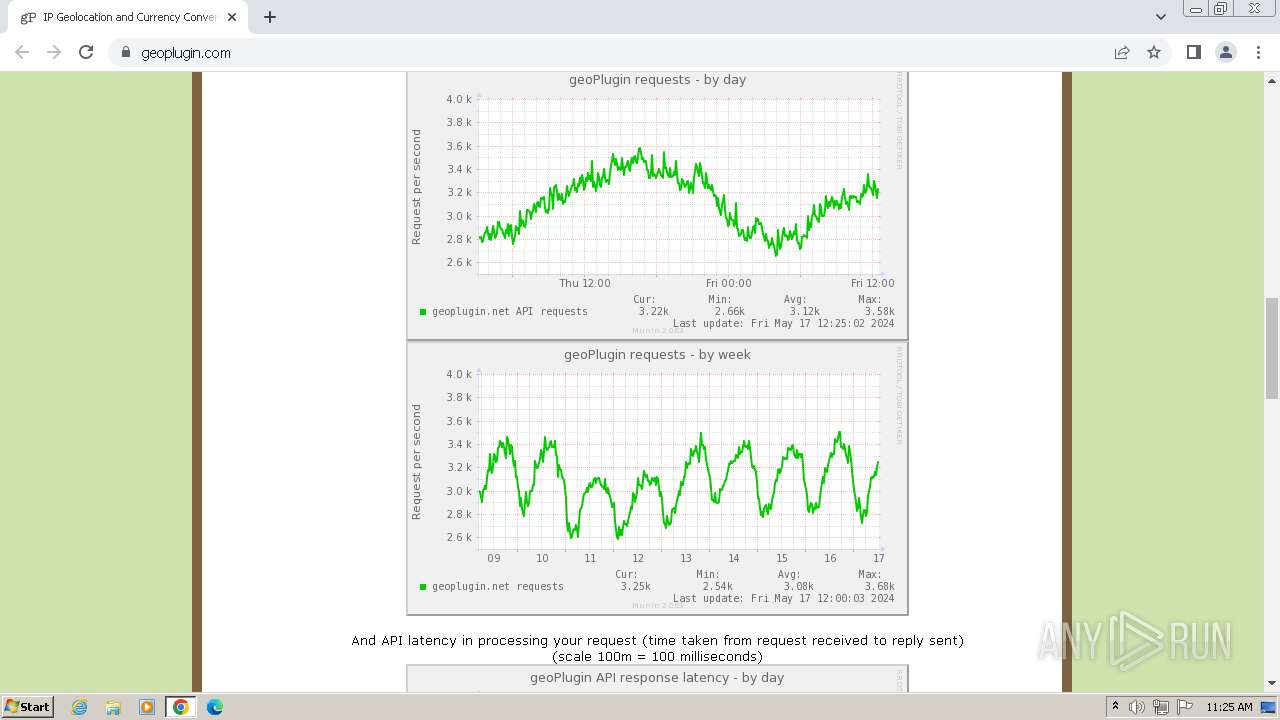
Task: Open network status tray icon
Action: 1160,707
